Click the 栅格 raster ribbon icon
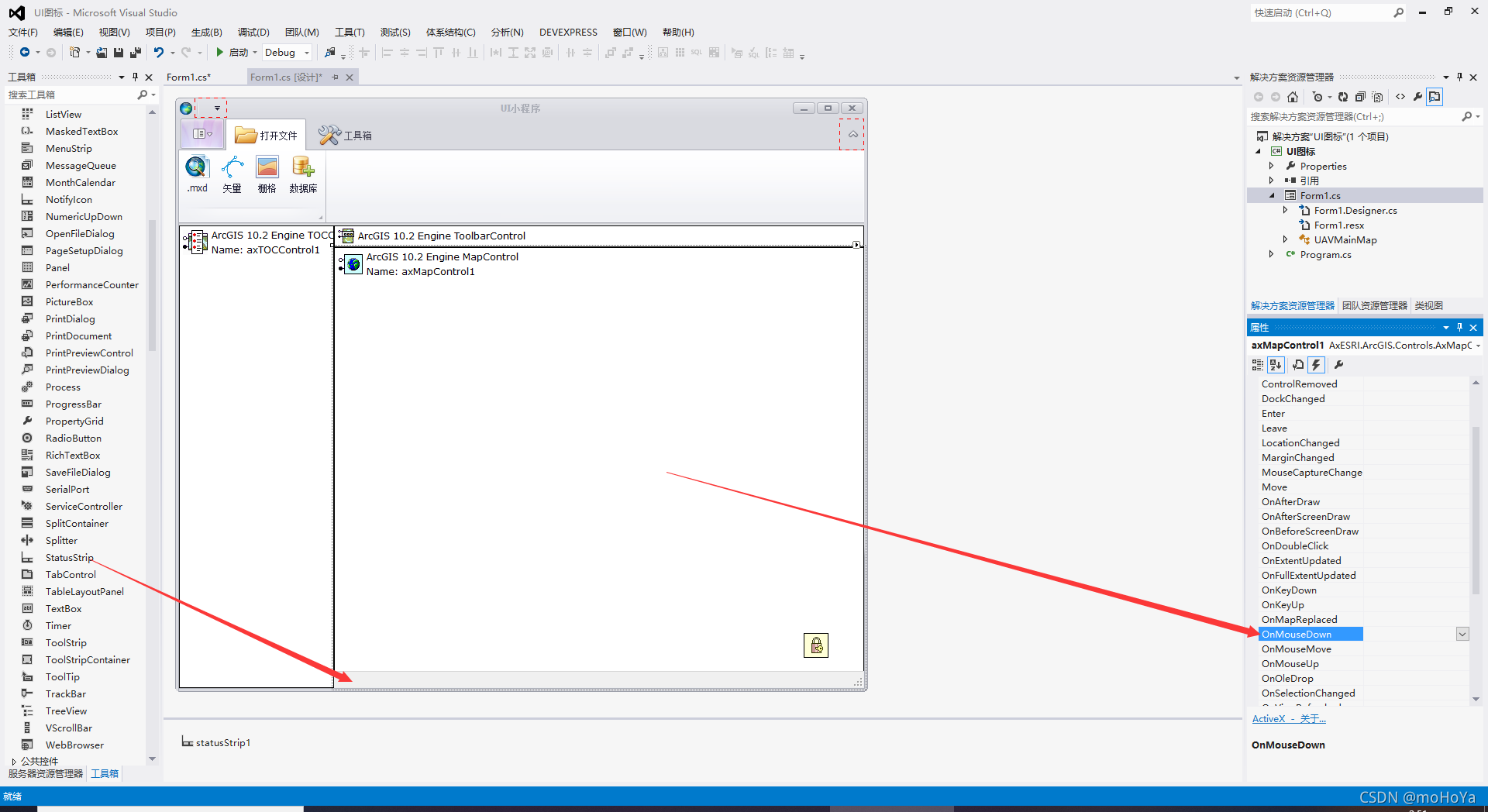1488x812 pixels. pos(267,174)
